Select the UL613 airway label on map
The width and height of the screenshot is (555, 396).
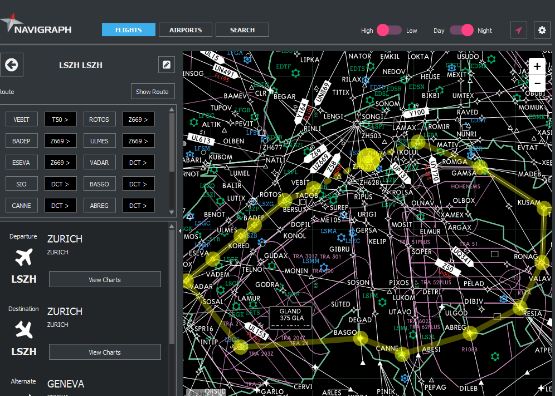201,139
